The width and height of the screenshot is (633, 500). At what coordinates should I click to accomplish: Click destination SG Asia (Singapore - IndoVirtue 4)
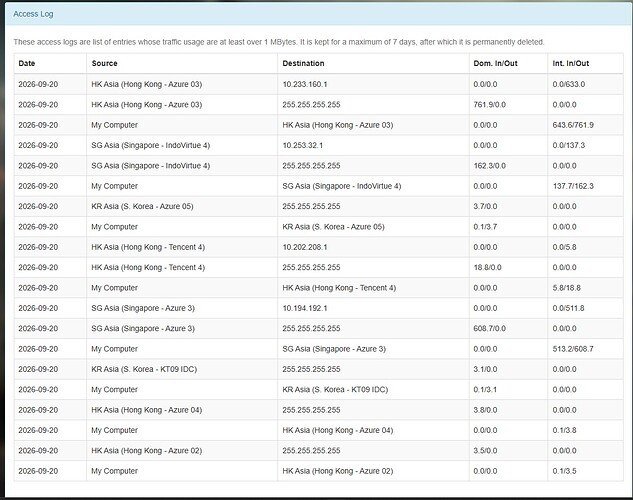click(342, 186)
